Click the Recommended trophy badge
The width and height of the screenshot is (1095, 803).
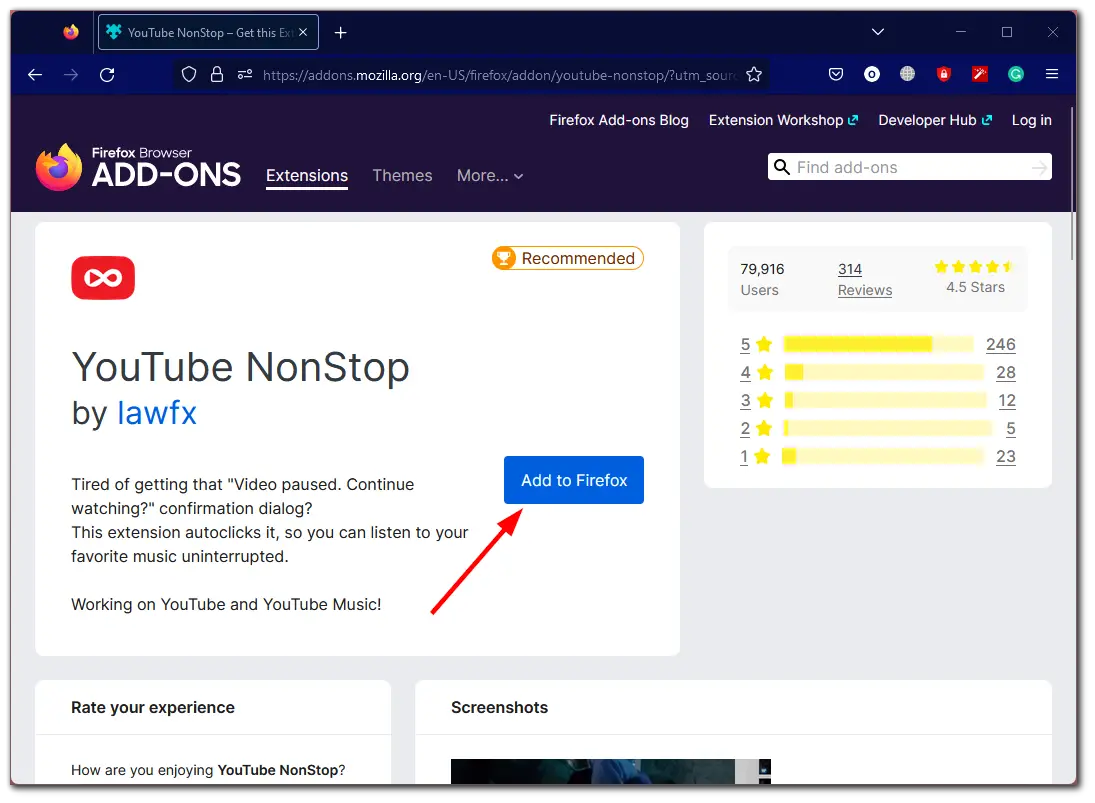pyautogui.click(x=567, y=258)
